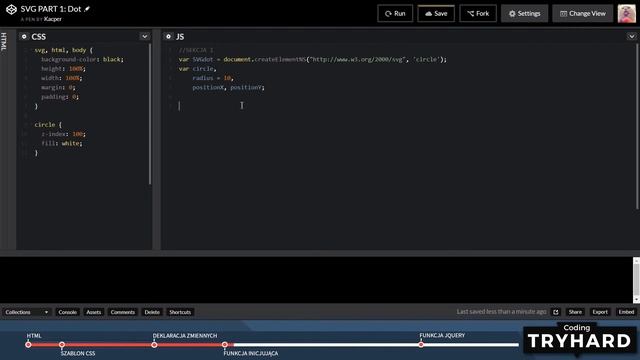Click the Export button
This screenshot has height=360, width=640.
(600, 312)
